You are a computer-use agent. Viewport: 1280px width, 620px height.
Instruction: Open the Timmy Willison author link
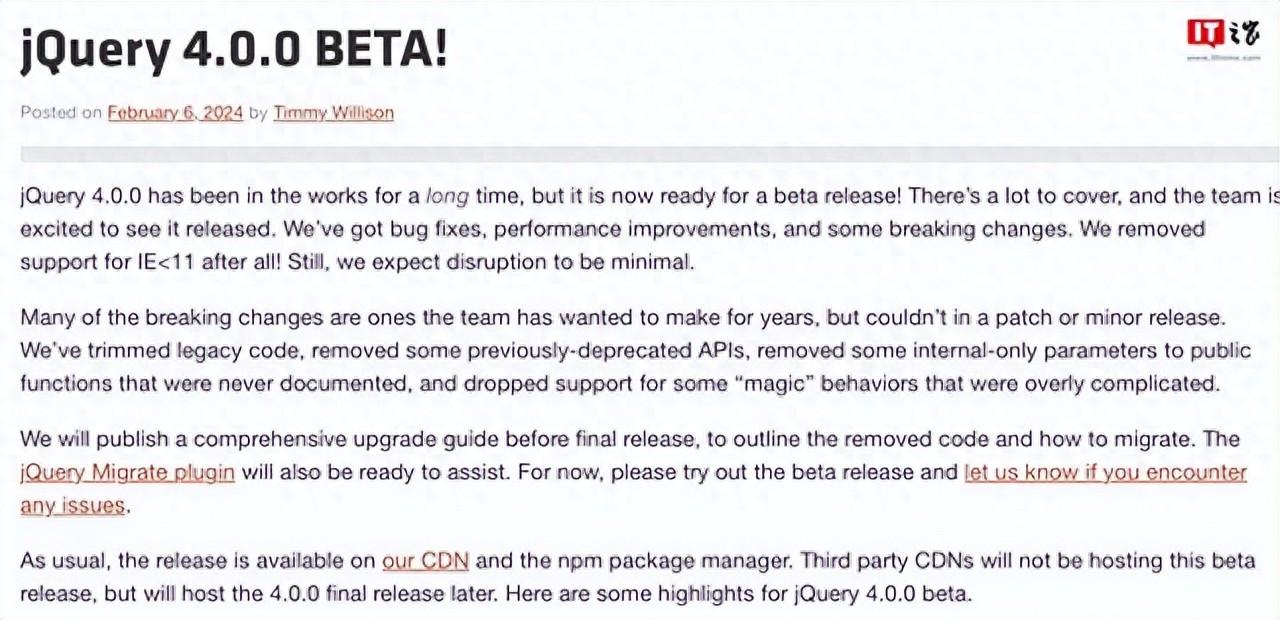(x=333, y=113)
